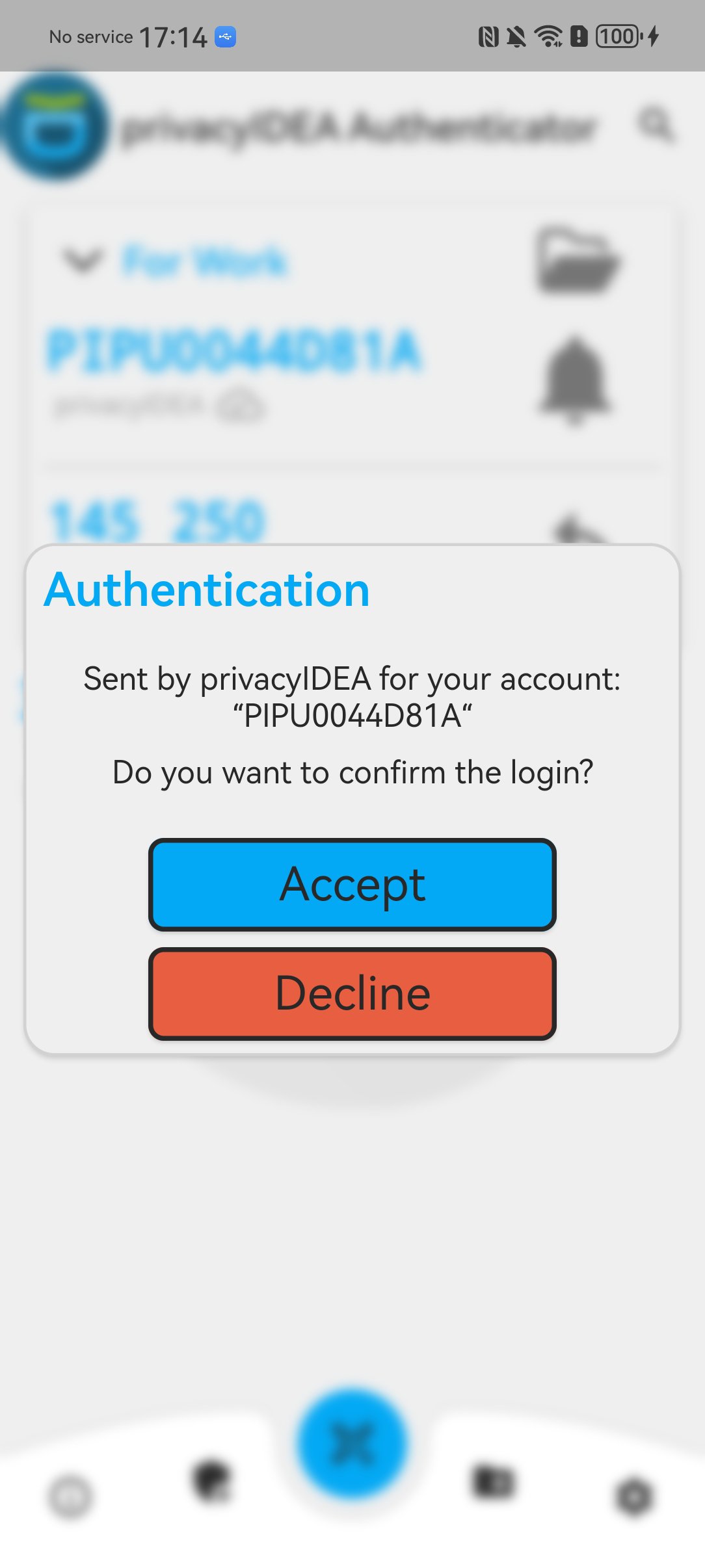The image size is (705, 1568).
Task: Decline the login request
Action: (x=352, y=993)
